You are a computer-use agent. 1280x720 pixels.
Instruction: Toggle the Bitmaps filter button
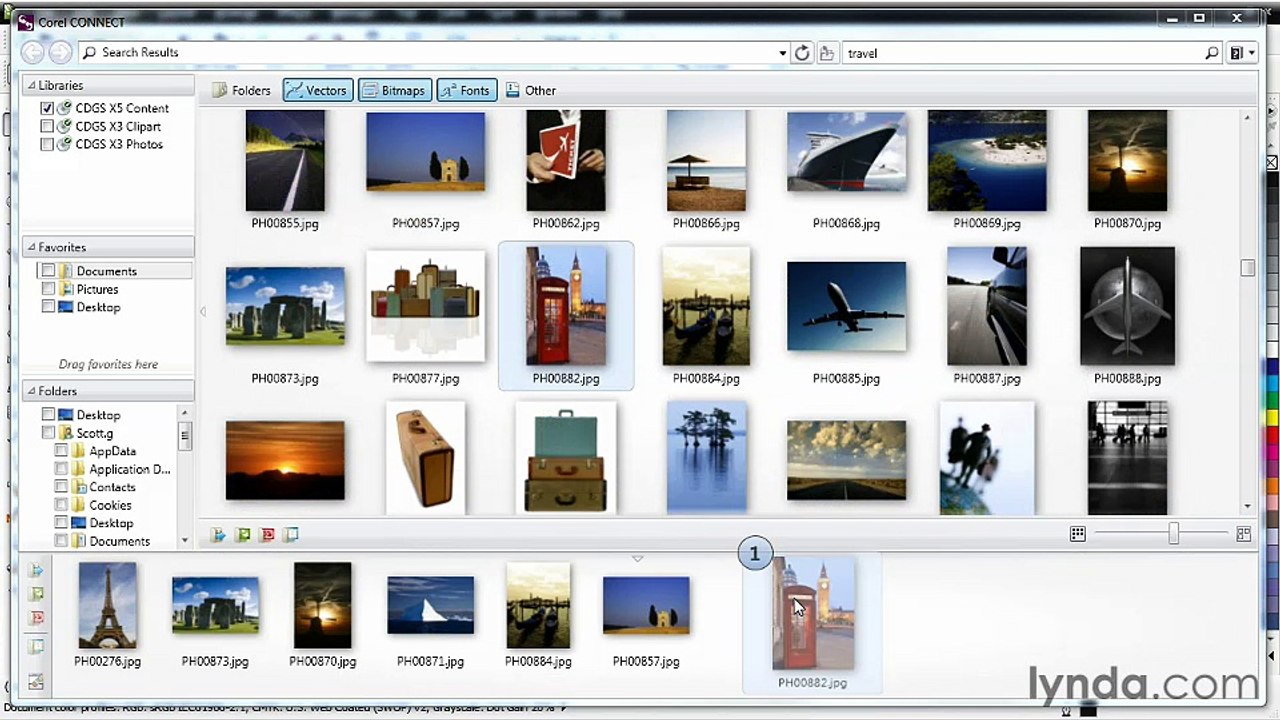(393, 90)
